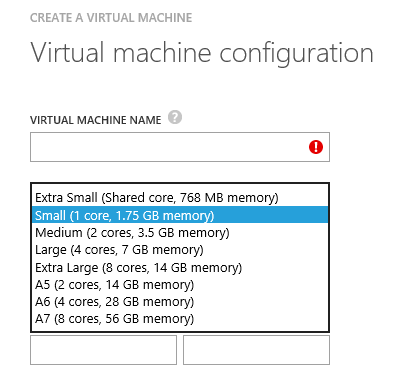Select the Large (4 cores, 7 GB) option
The height and width of the screenshot is (392, 406).
(180, 250)
